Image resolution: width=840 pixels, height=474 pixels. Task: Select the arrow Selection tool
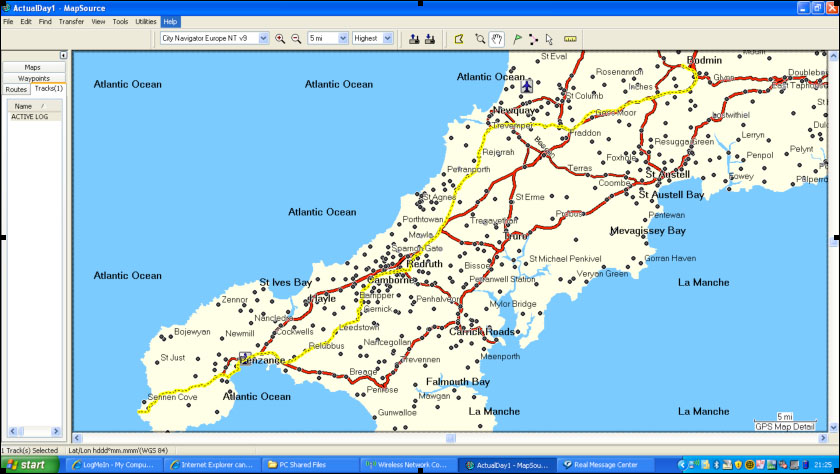pyautogui.click(x=549, y=39)
